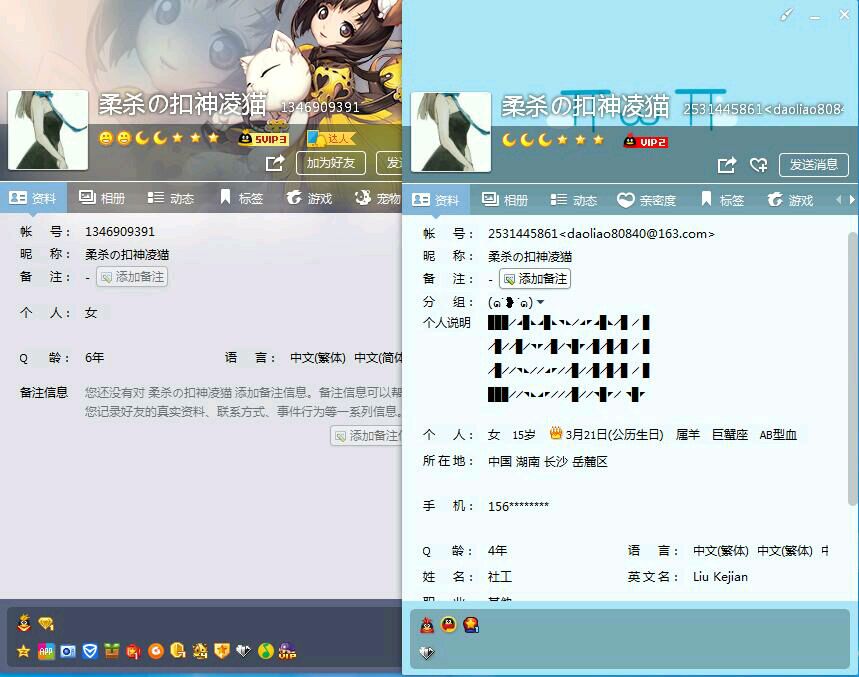
Task: Open the 资料 tab in left window
Action: click(33, 198)
